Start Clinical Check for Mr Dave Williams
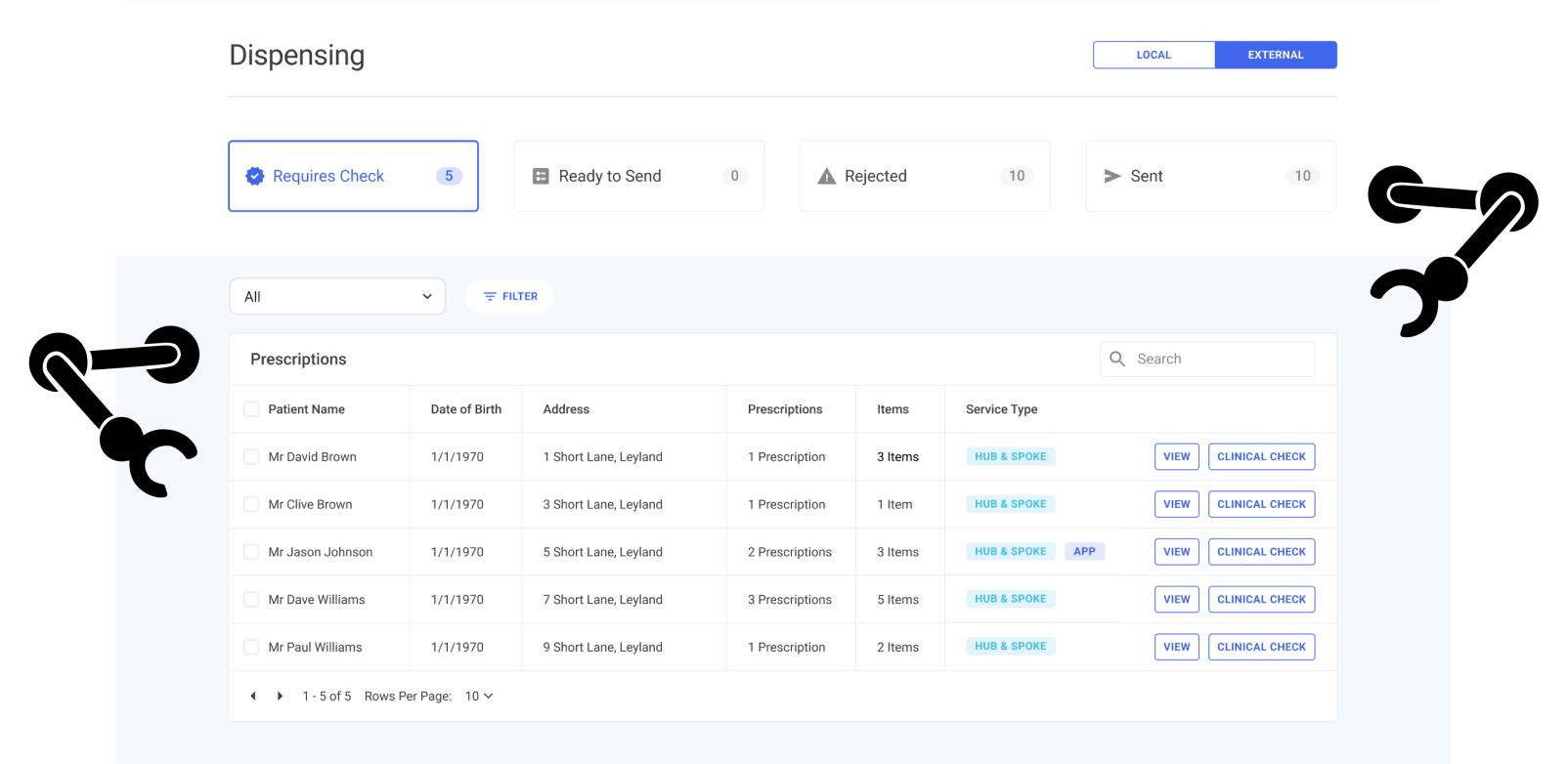This screenshot has height=764, width=1568. point(1261,600)
